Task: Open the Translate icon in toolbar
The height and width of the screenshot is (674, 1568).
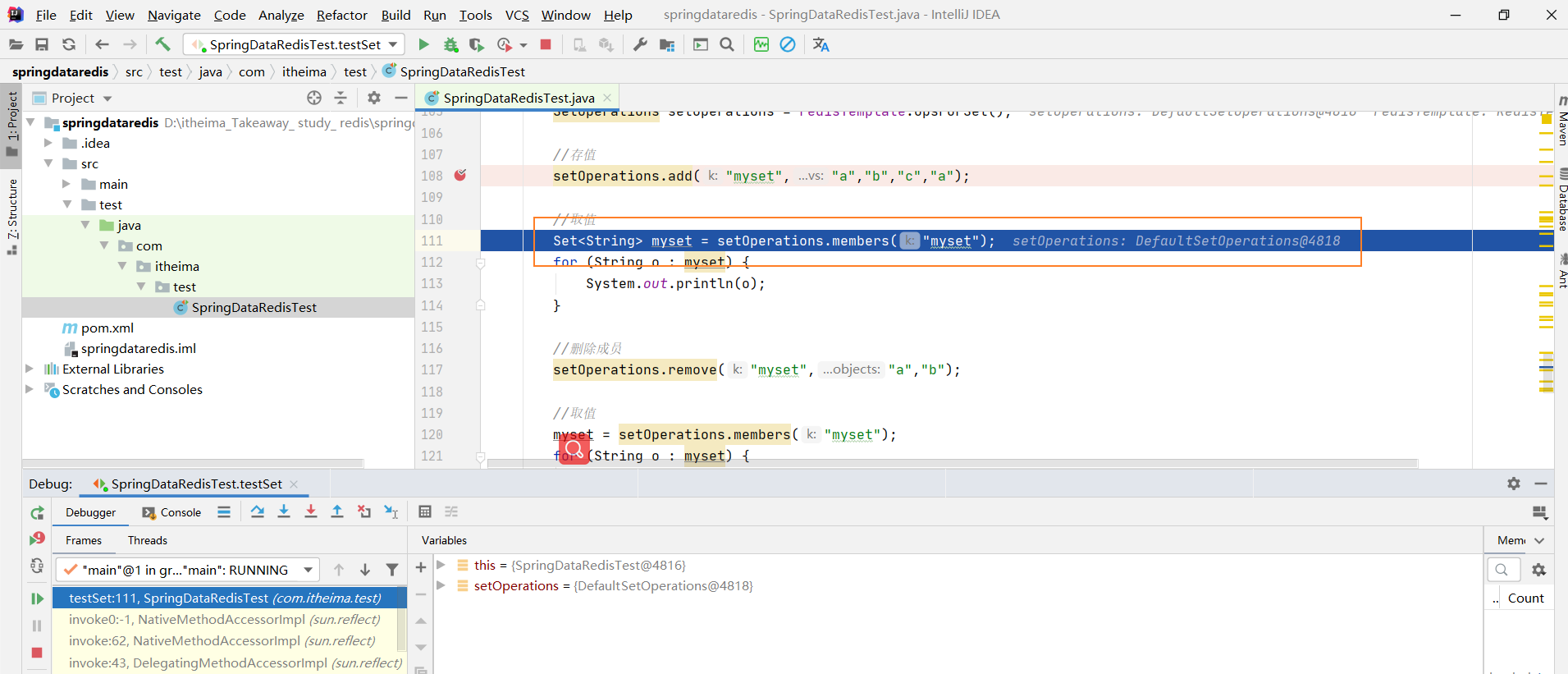Action: [x=821, y=44]
